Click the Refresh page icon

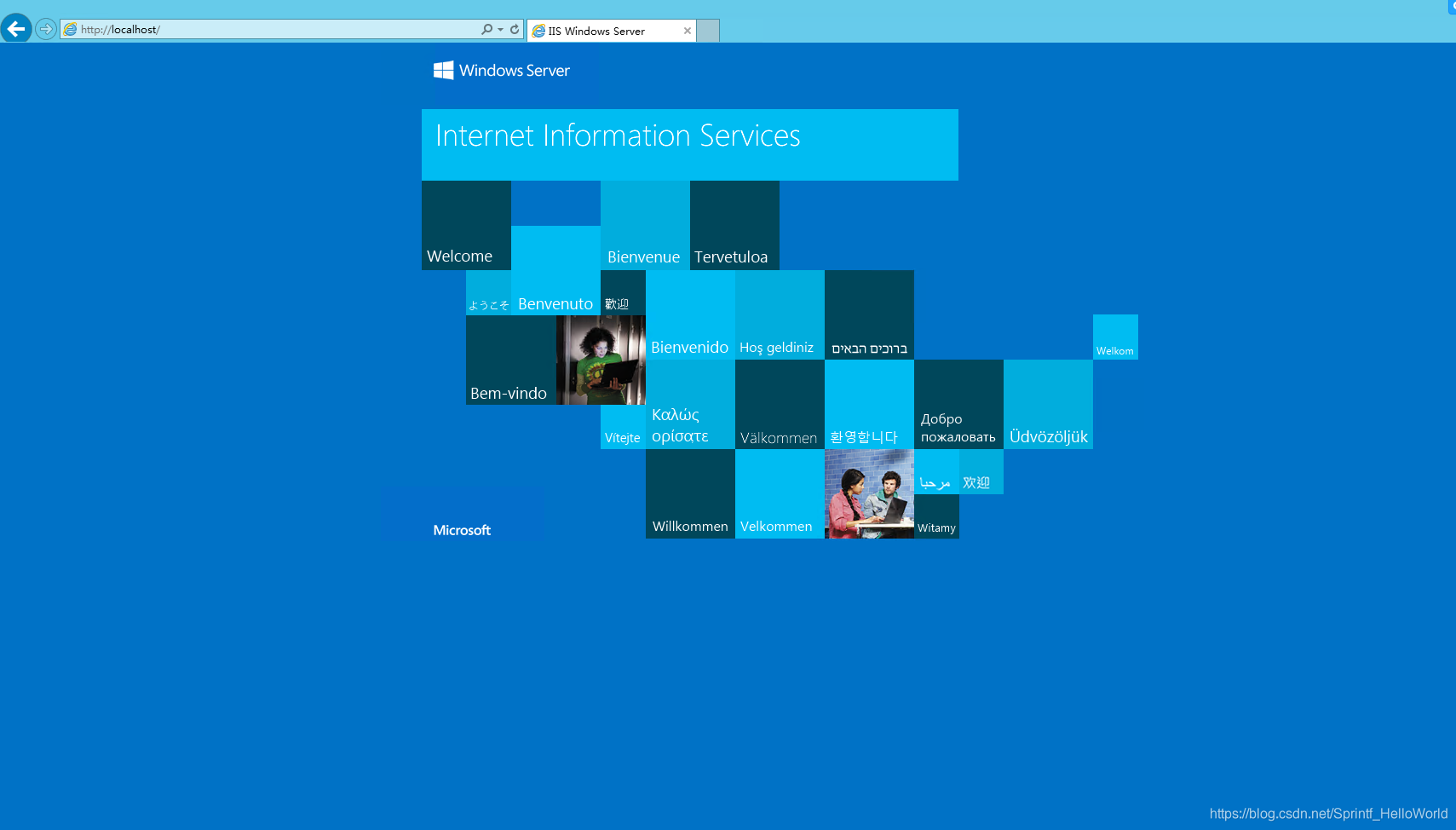tap(515, 29)
